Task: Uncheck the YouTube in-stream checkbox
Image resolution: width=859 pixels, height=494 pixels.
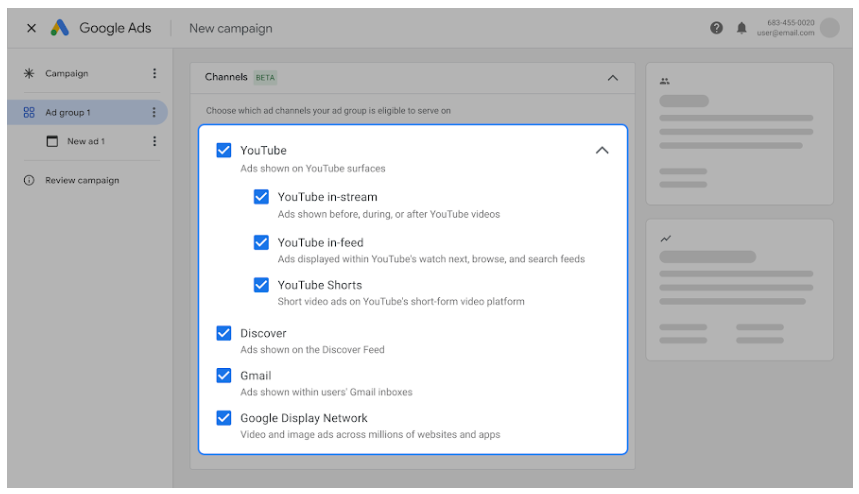Action: pyautogui.click(x=261, y=197)
